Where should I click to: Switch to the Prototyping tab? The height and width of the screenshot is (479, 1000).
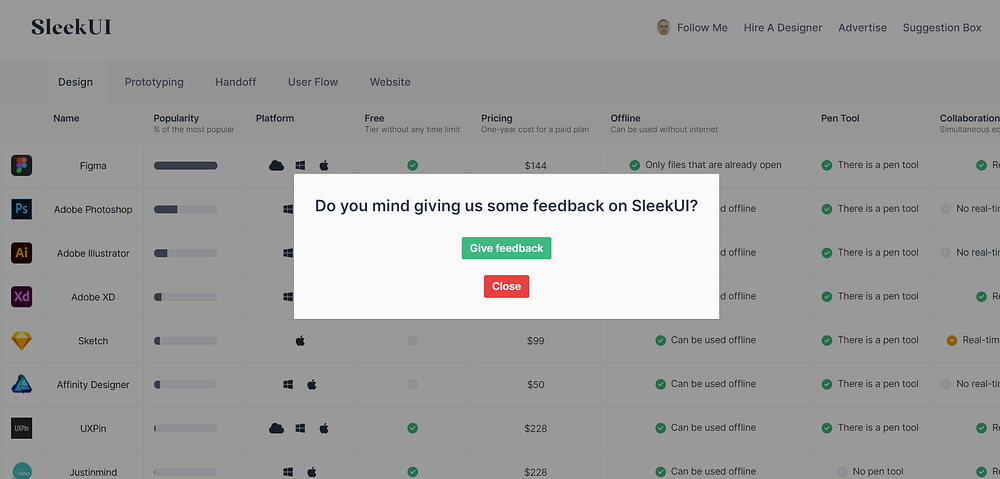click(x=154, y=82)
